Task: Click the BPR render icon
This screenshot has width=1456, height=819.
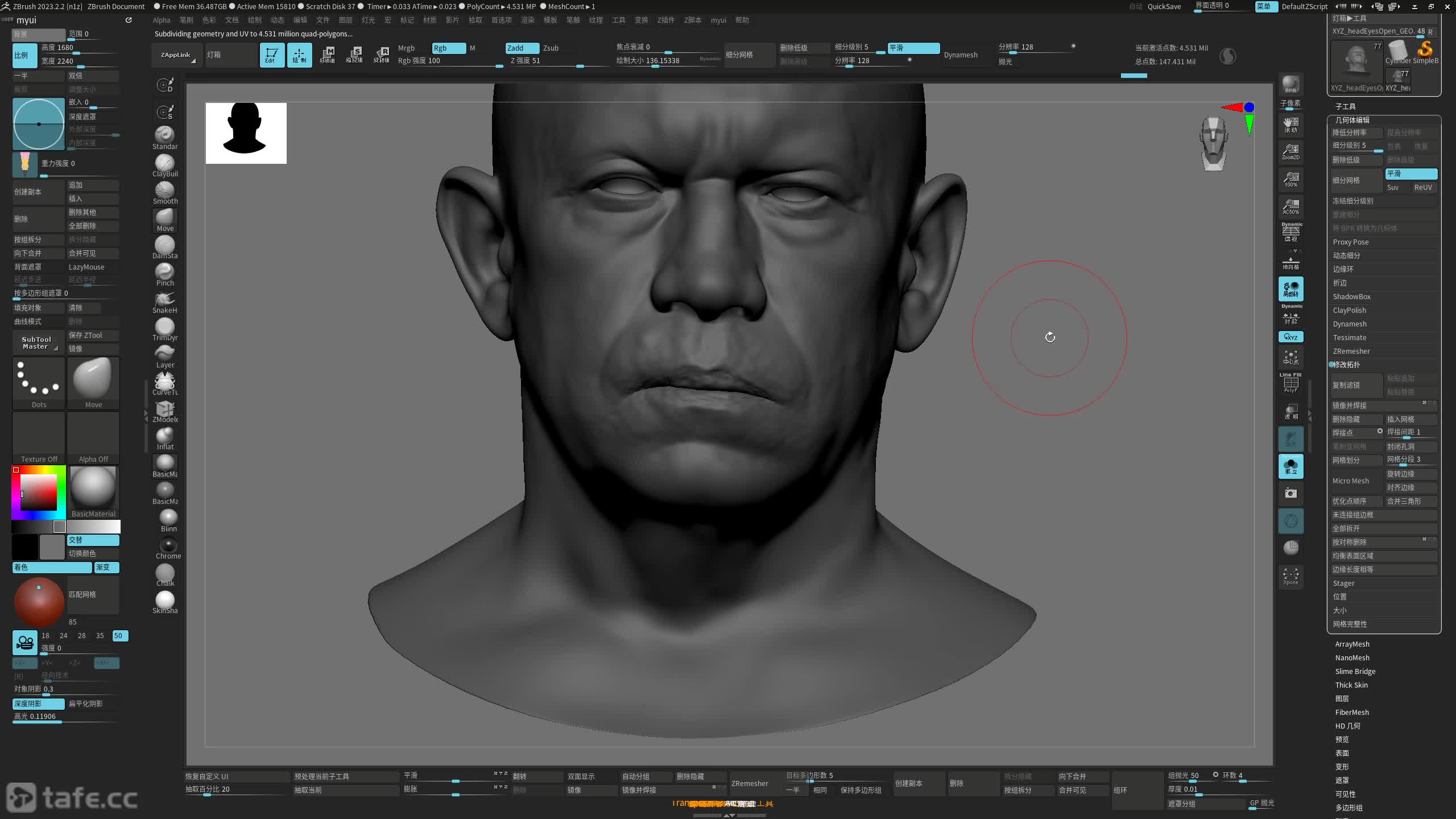Action: [x=1290, y=84]
